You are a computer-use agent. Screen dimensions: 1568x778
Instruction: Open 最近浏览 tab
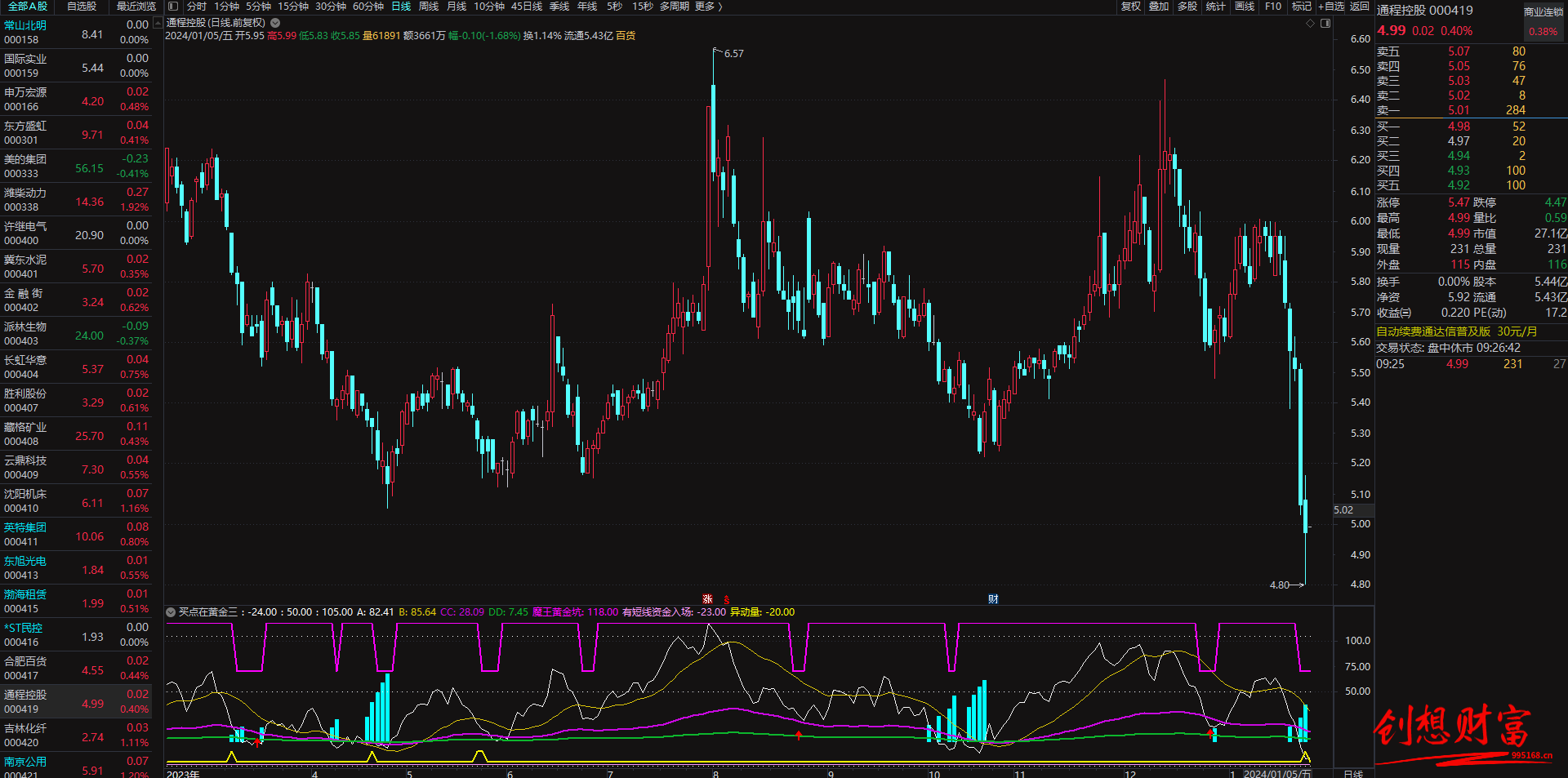point(136,6)
